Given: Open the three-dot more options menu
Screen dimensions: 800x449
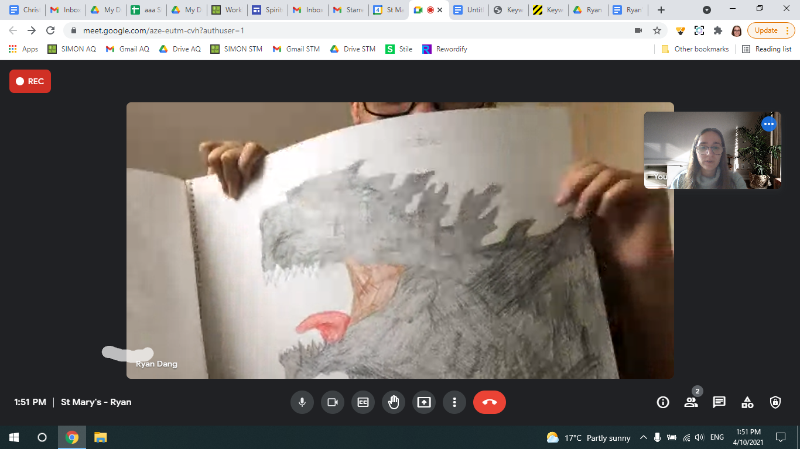Looking at the screenshot, I should tap(454, 402).
